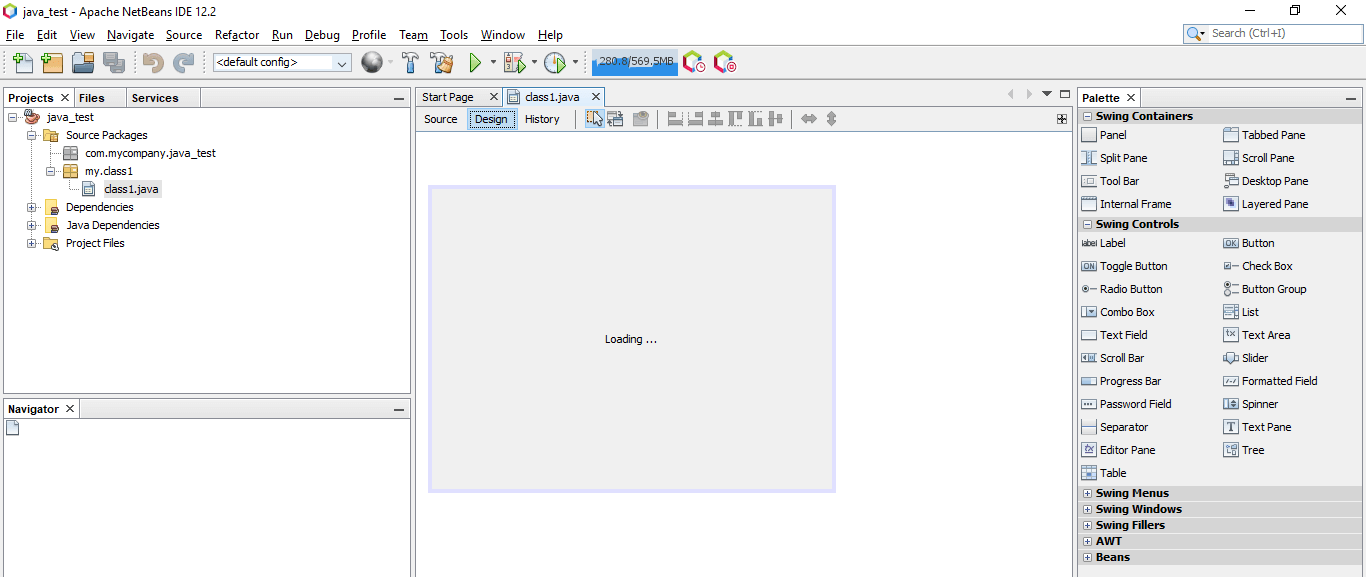Click the profiler snapshot icon with clock
The height and width of the screenshot is (577, 1366).
694,63
